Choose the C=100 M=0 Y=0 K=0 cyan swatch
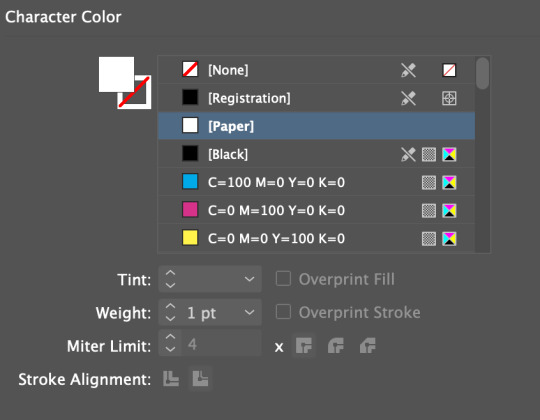The height and width of the screenshot is (420, 540). (316, 182)
